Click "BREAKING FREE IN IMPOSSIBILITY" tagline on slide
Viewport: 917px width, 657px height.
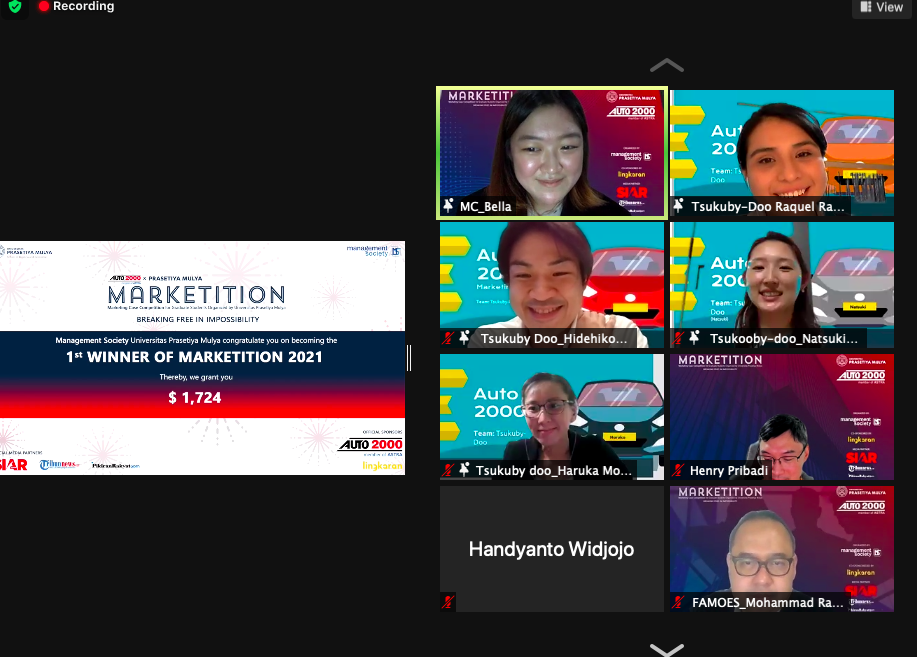point(198,319)
